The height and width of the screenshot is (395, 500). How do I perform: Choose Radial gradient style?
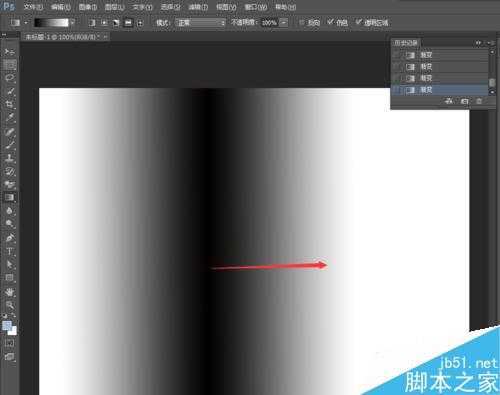pyautogui.click(x=104, y=23)
